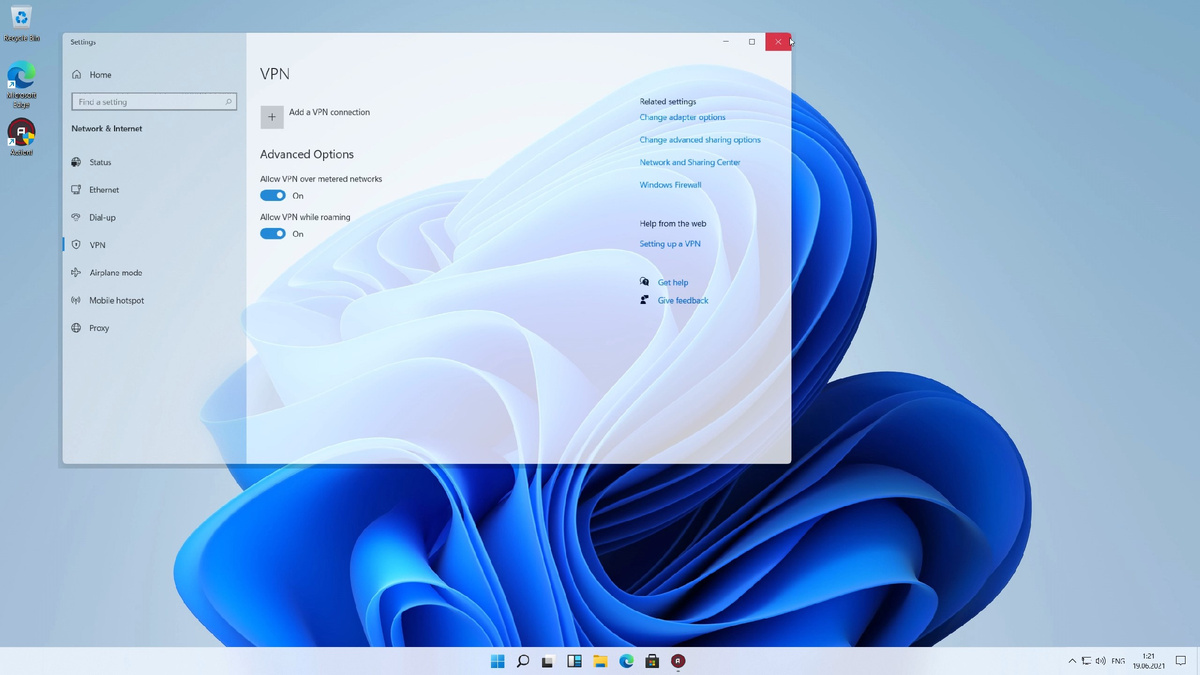Image resolution: width=1200 pixels, height=675 pixels.
Task: Show hidden system tray icons
Action: point(1072,661)
